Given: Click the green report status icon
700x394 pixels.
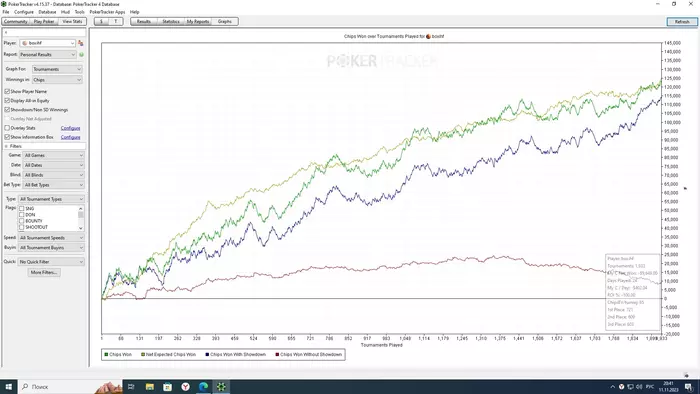Looking at the screenshot, I should 81,54.
